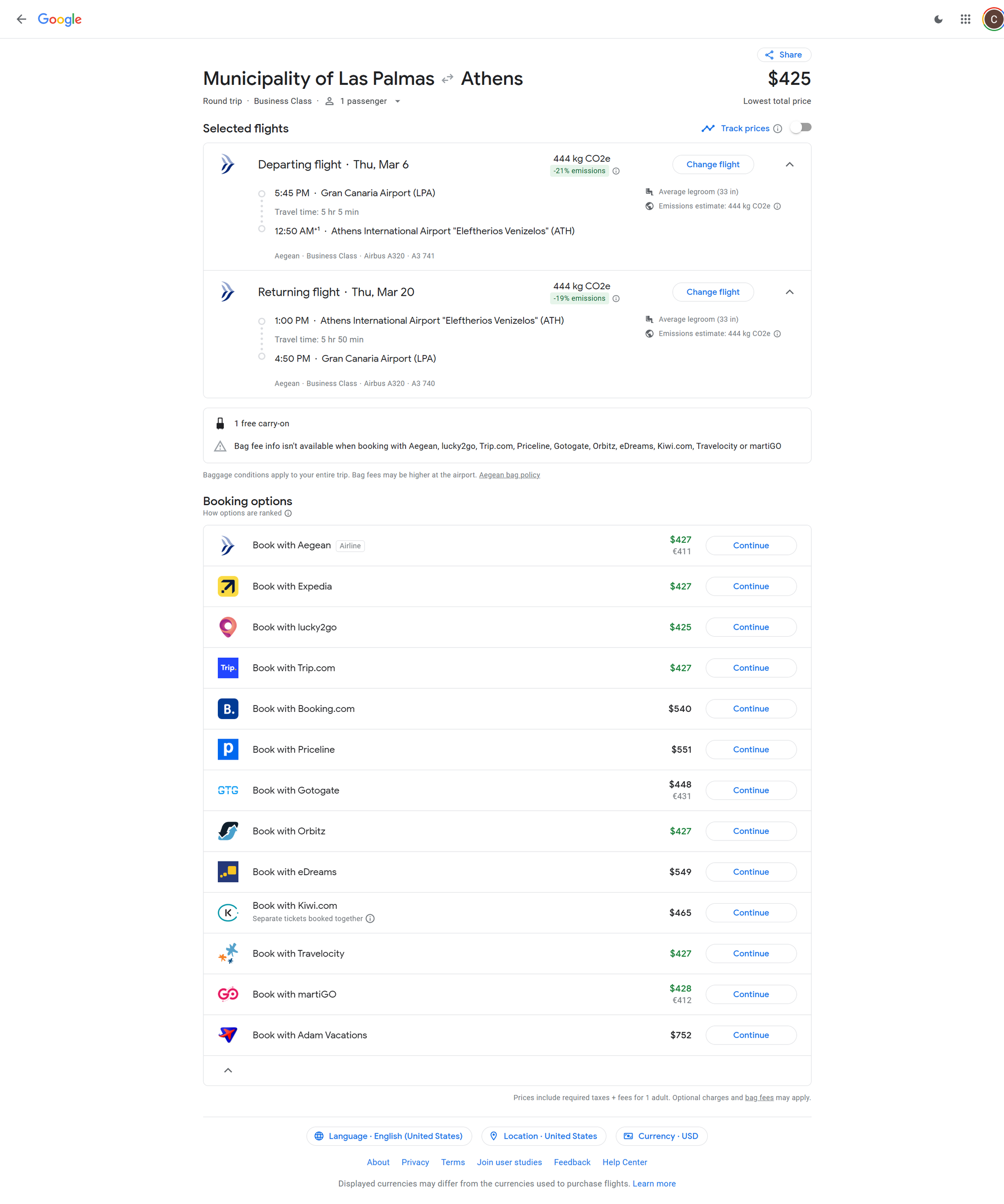
Task: Open the Currency USD selector
Action: (661, 1136)
